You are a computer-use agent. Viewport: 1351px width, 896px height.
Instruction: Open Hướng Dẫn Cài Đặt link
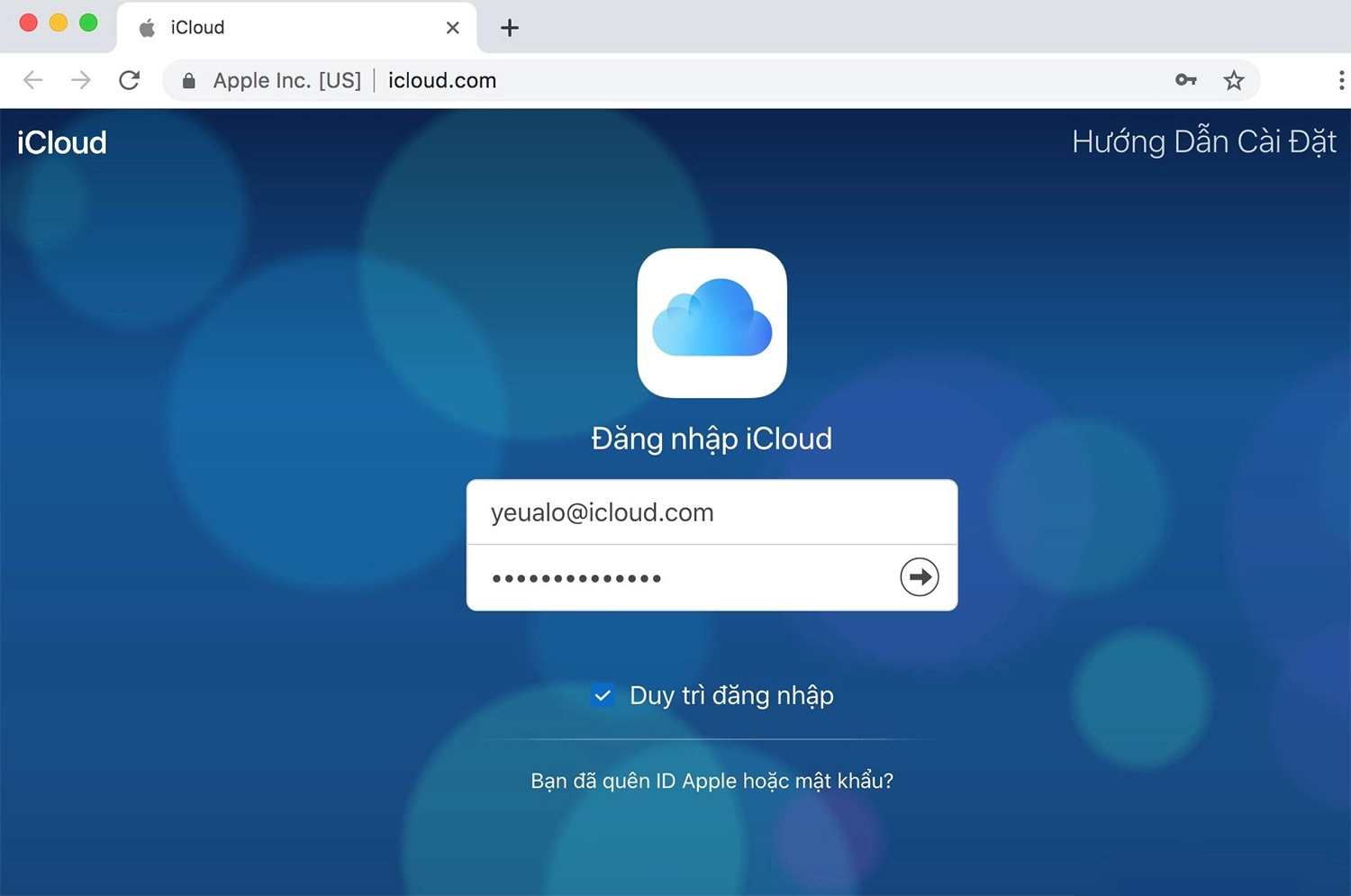pyautogui.click(x=1204, y=142)
